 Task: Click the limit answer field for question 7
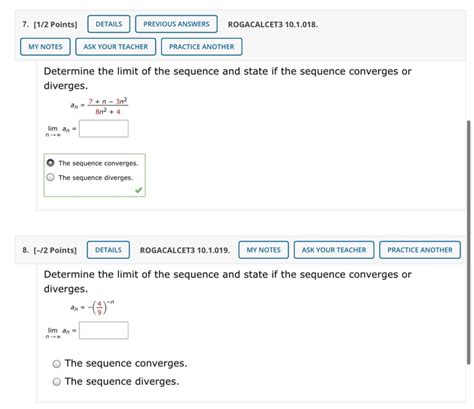104,129
